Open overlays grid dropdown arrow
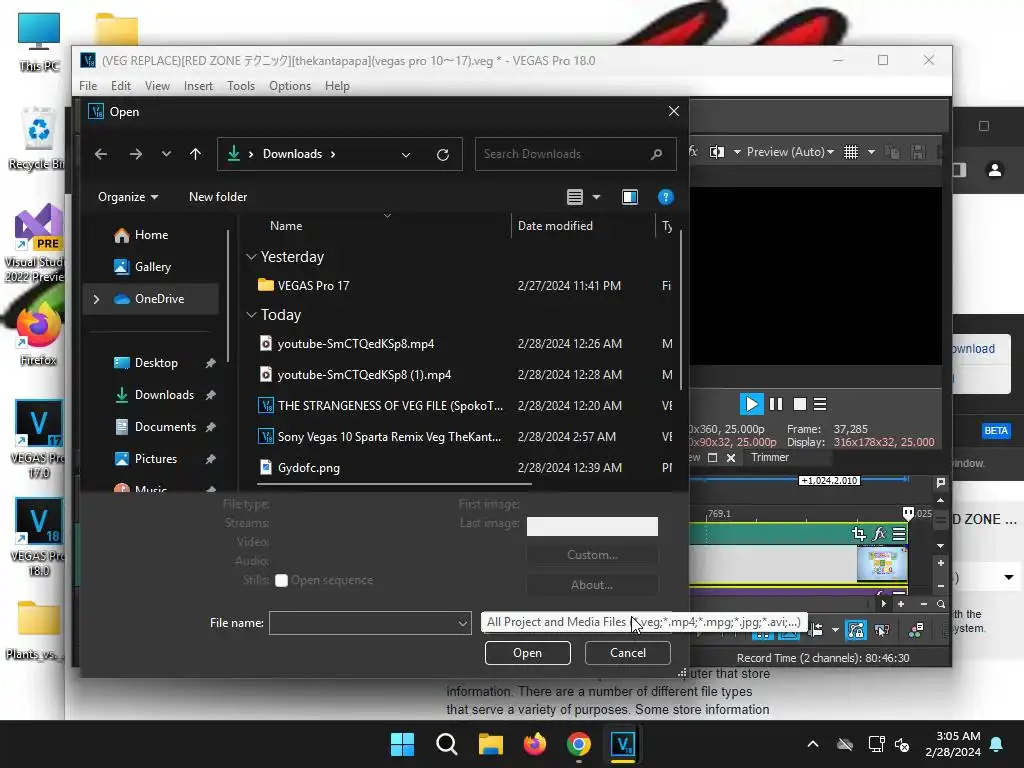1024x768 pixels. pyautogui.click(x=871, y=152)
